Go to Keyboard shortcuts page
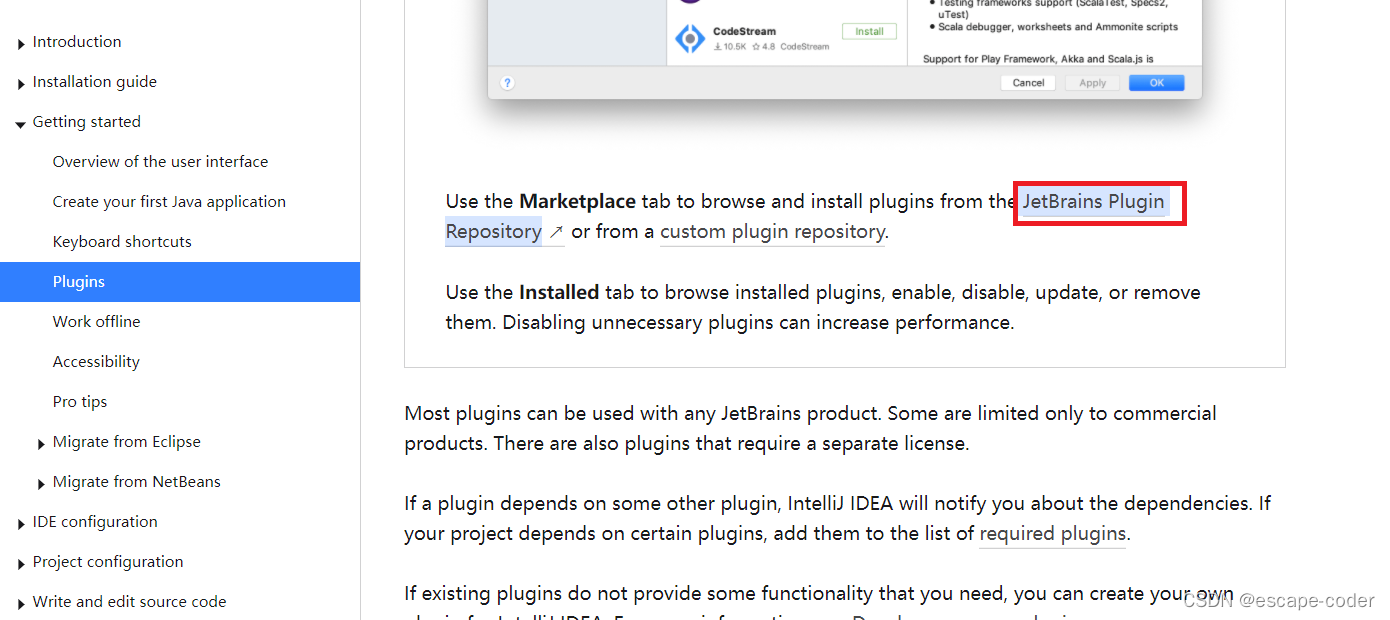The width and height of the screenshot is (1390, 620). (x=122, y=241)
